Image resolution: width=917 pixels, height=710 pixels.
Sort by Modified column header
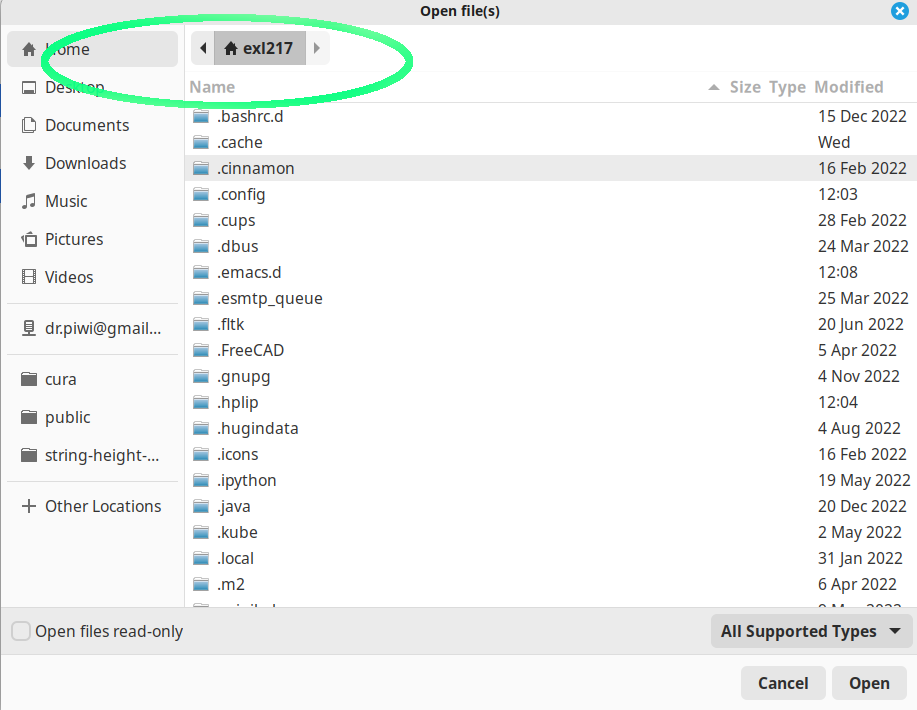pos(849,87)
